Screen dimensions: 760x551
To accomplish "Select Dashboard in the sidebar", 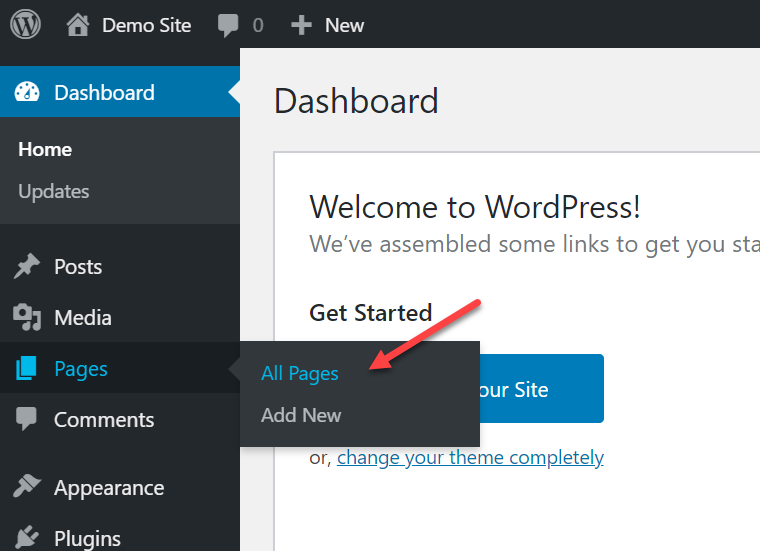I will click(x=120, y=92).
